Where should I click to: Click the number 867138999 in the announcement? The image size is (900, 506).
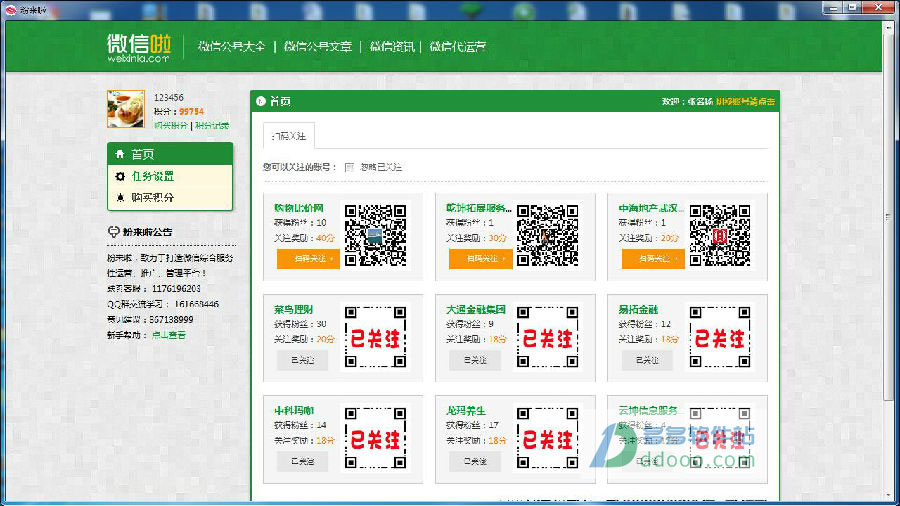pyautogui.click(x=171, y=320)
